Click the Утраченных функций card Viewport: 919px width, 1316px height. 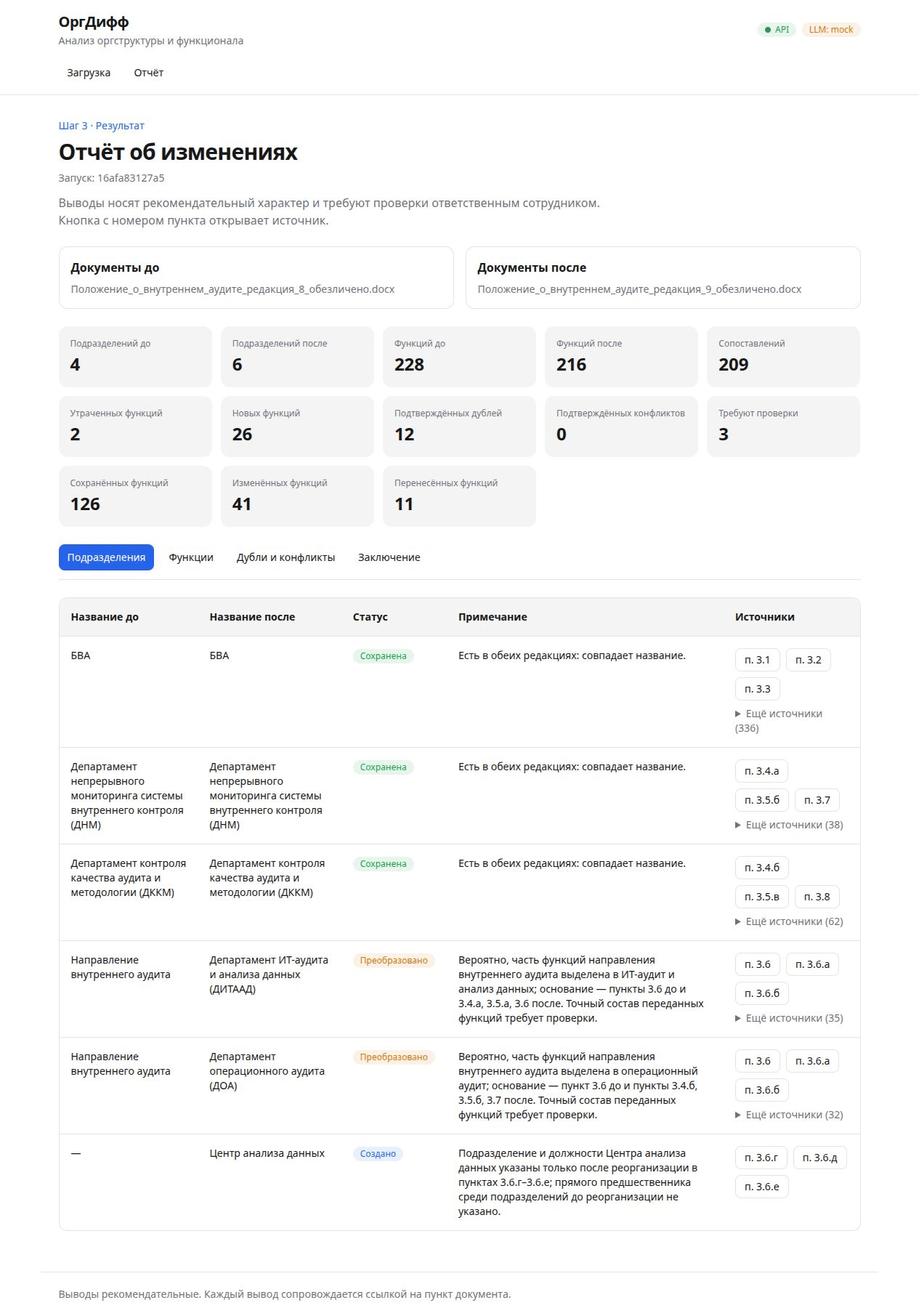135,427
